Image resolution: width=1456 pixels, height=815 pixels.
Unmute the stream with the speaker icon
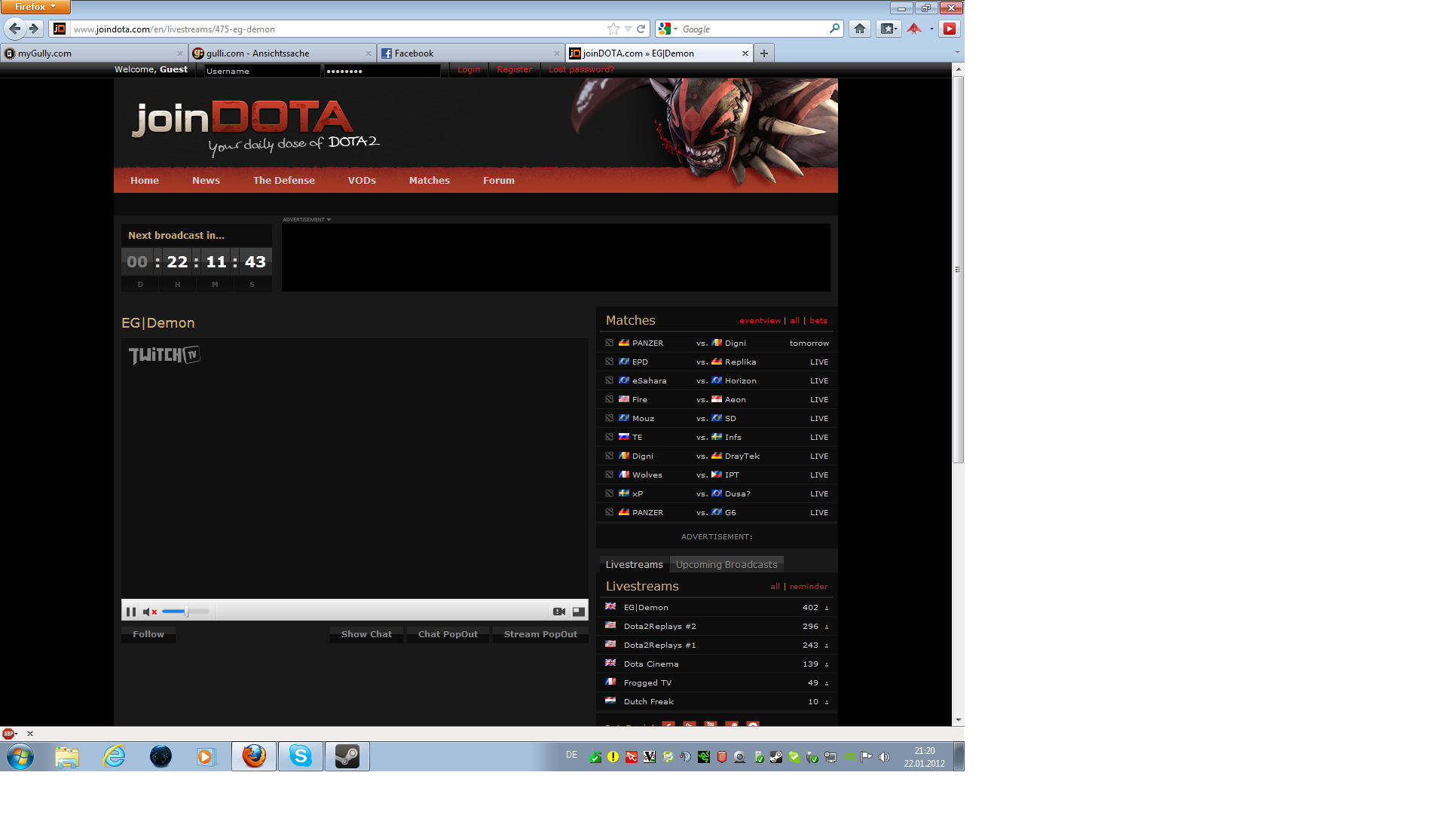click(149, 612)
